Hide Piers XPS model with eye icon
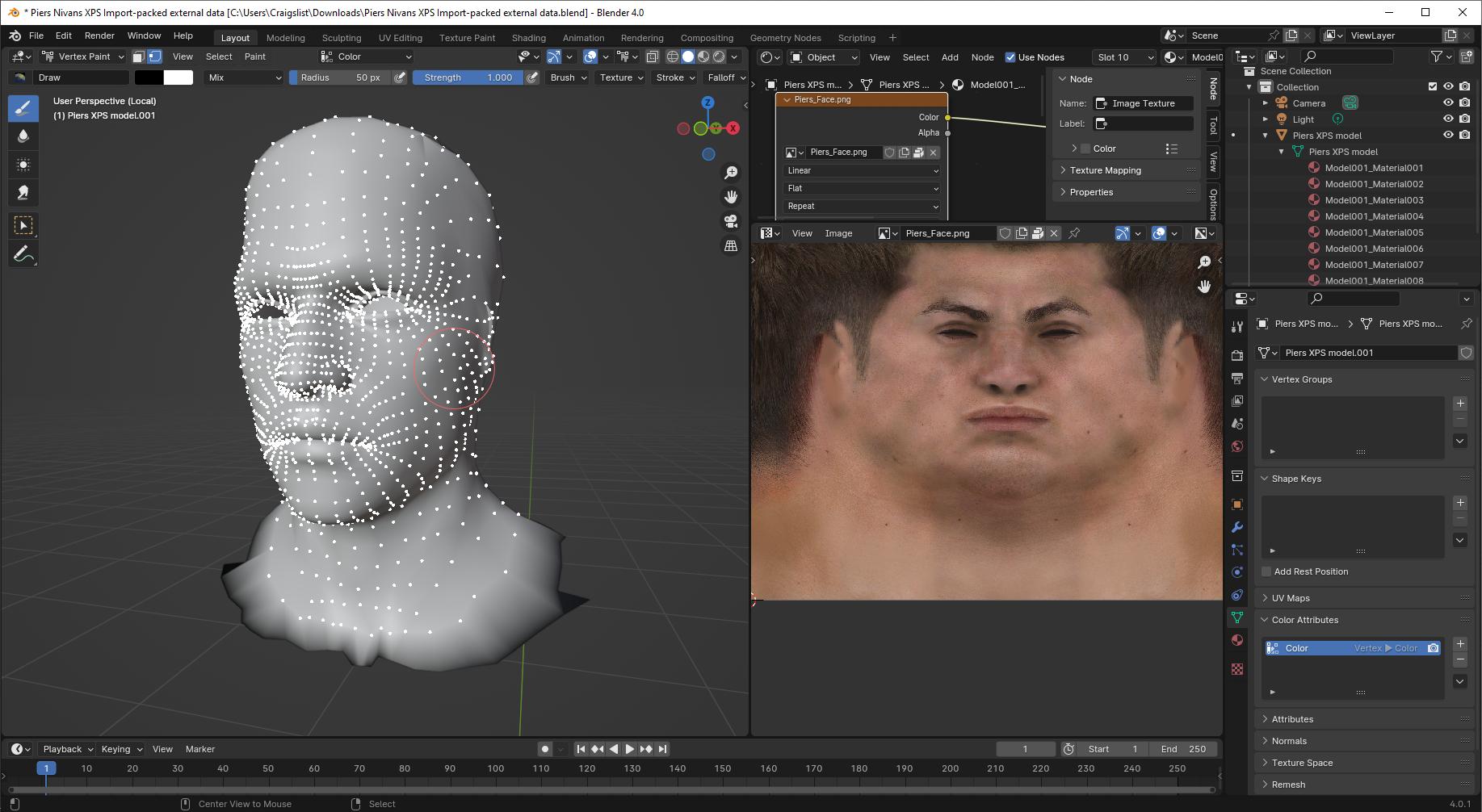Screen dimensions: 1482x812 click(1448, 135)
